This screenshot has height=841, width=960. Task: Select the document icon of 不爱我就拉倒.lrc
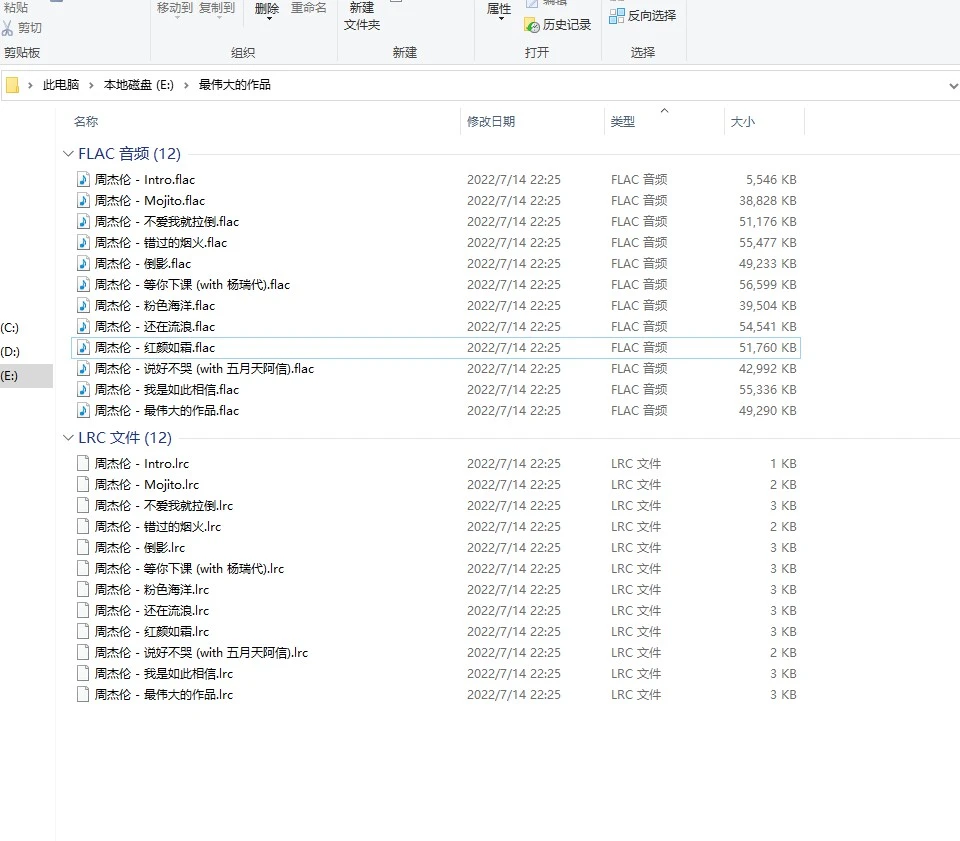pyautogui.click(x=83, y=505)
